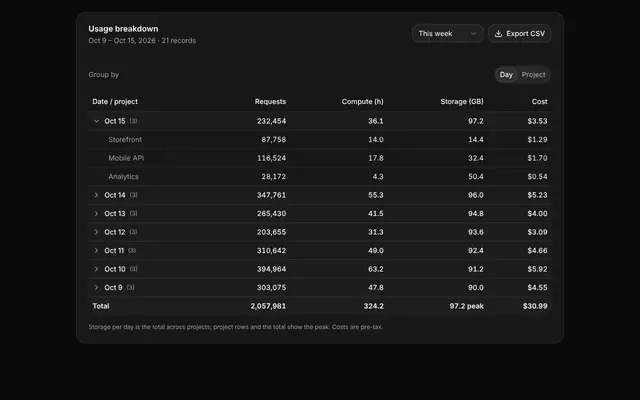Click the Group by label
This screenshot has width=640, height=400.
pyautogui.click(x=104, y=75)
